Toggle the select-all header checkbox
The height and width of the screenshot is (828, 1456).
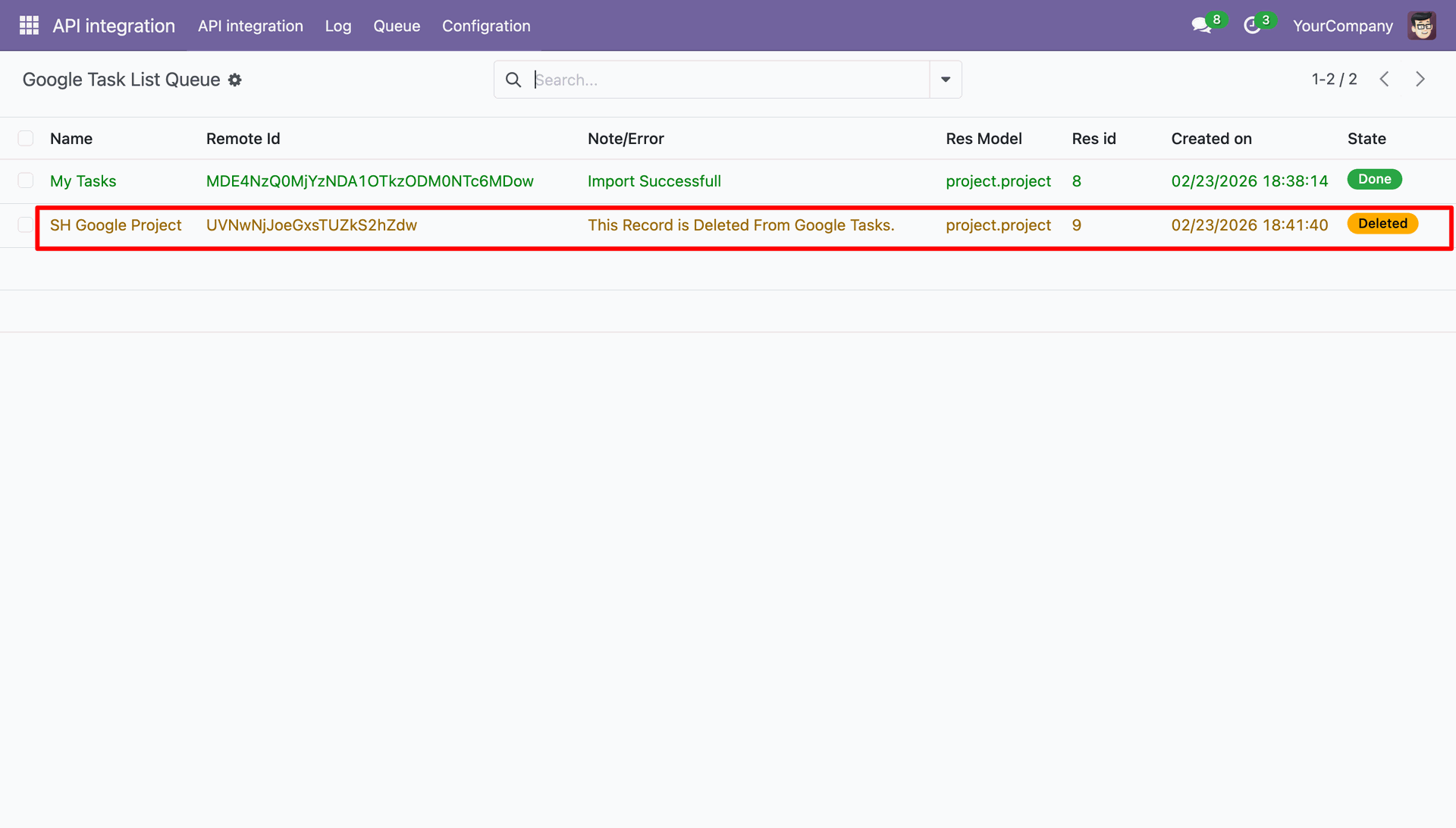pyautogui.click(x=26, y=139)
